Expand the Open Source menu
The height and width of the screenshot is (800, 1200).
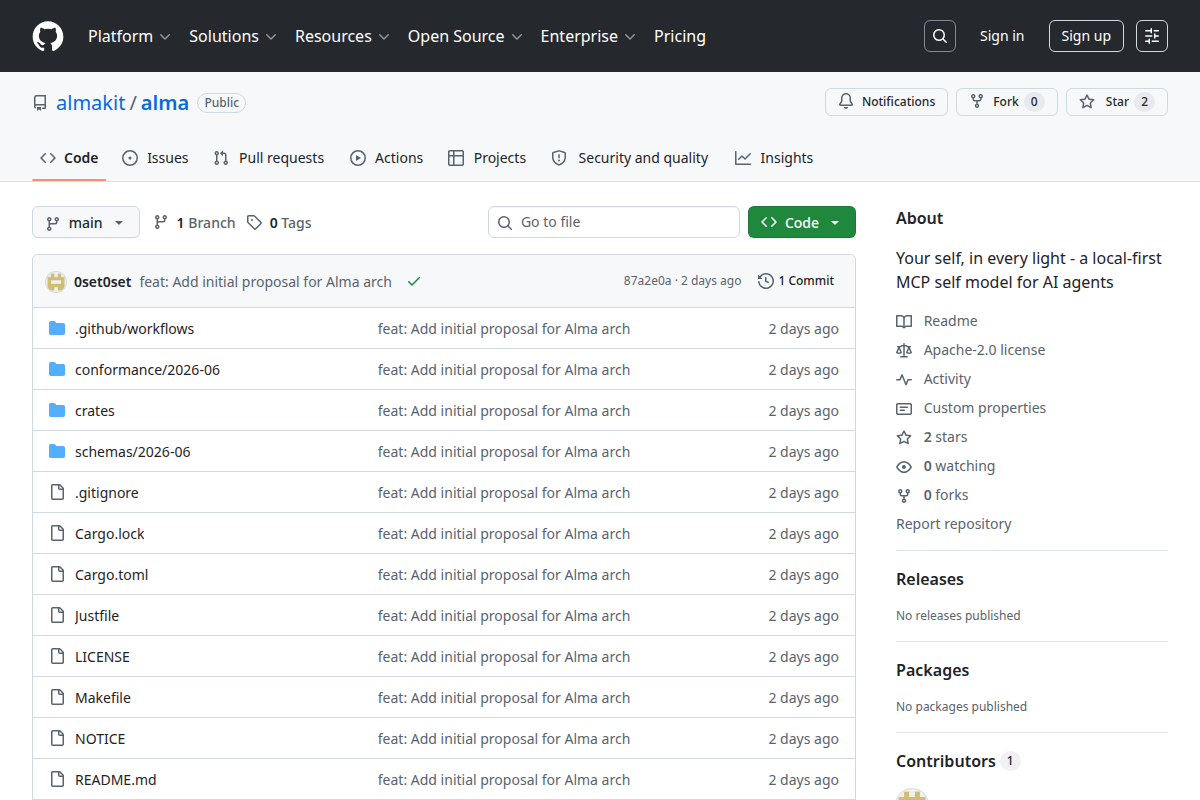tap(465, 36)
